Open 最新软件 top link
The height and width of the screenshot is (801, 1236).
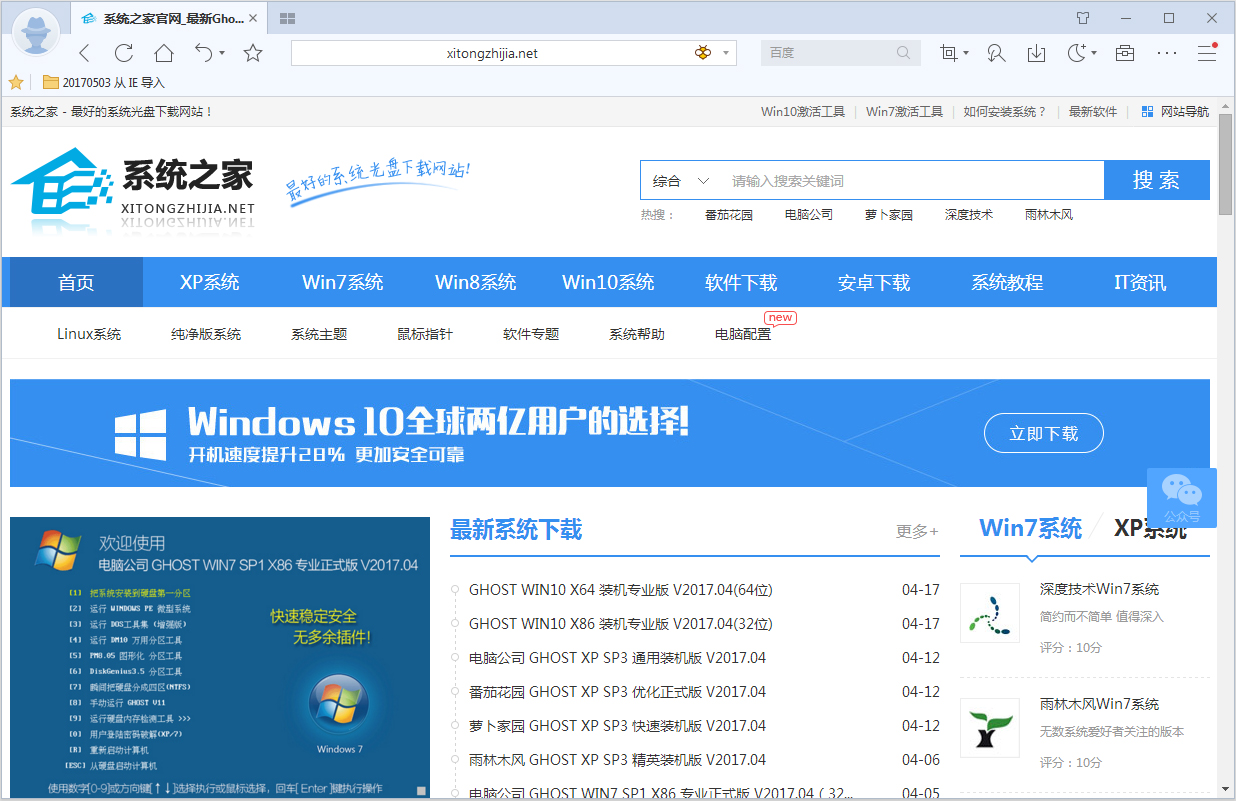pos(1093,112)
